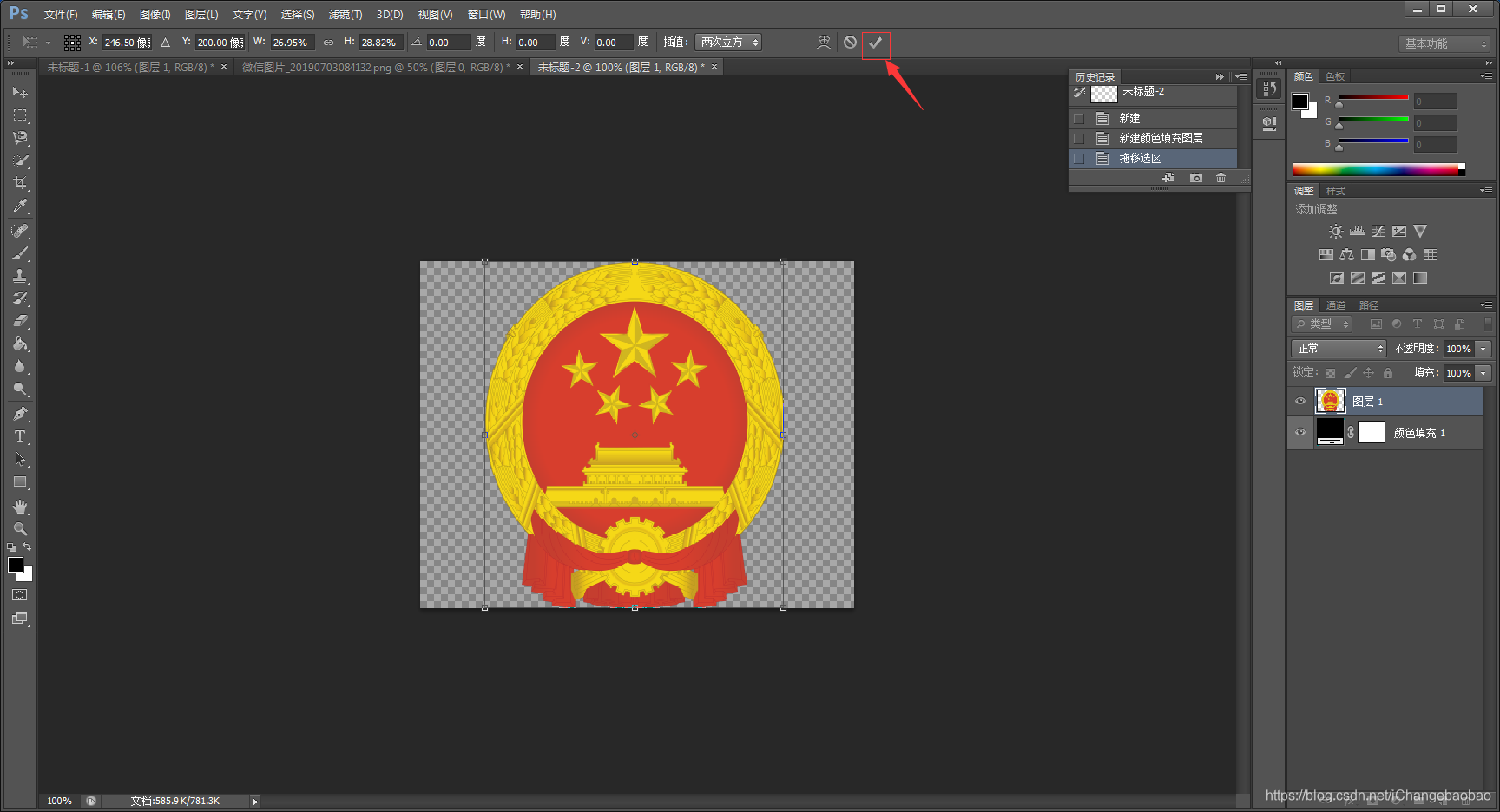Commit the transform with the checkmark
The image size is (1500, 812).
876,43
